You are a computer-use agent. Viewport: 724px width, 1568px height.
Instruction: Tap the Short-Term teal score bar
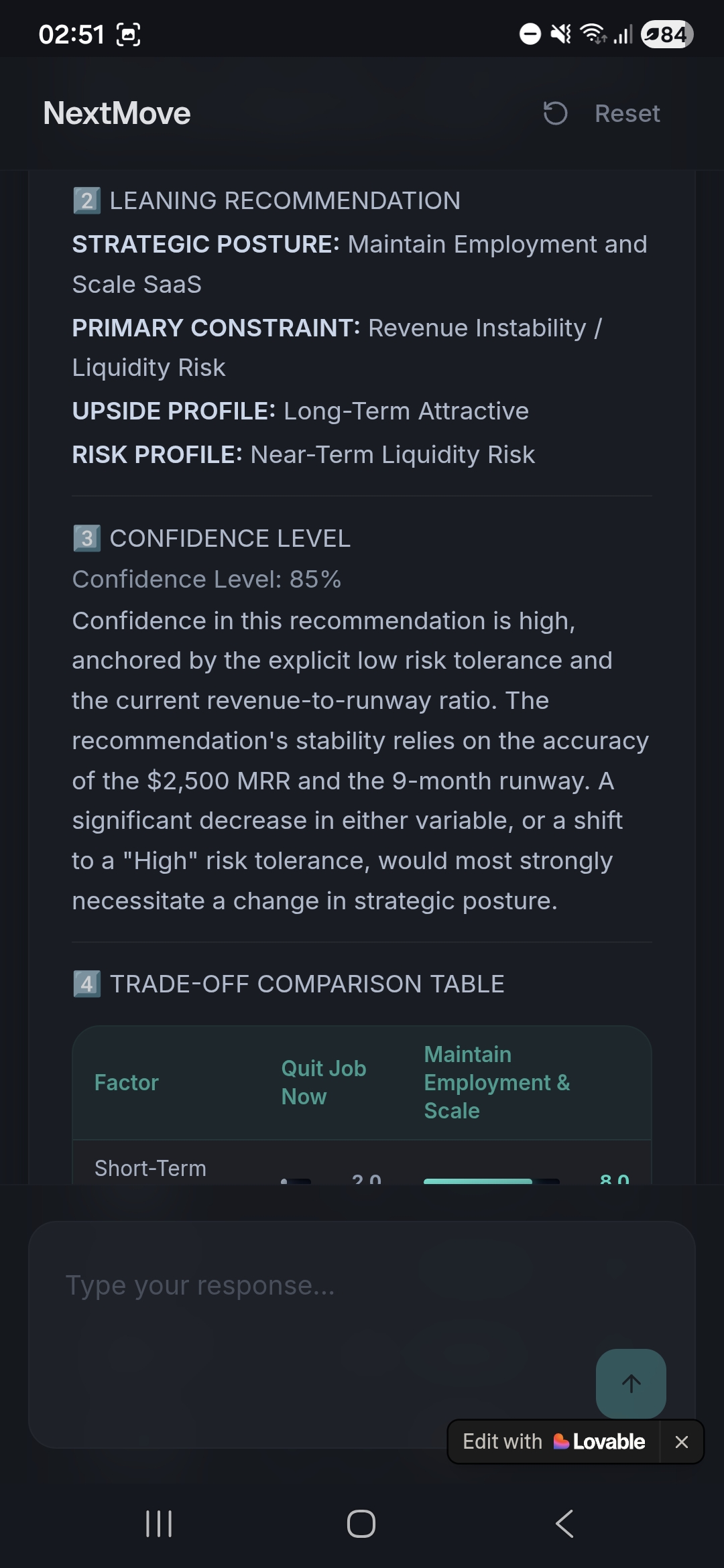click(x=478, y=1181)
